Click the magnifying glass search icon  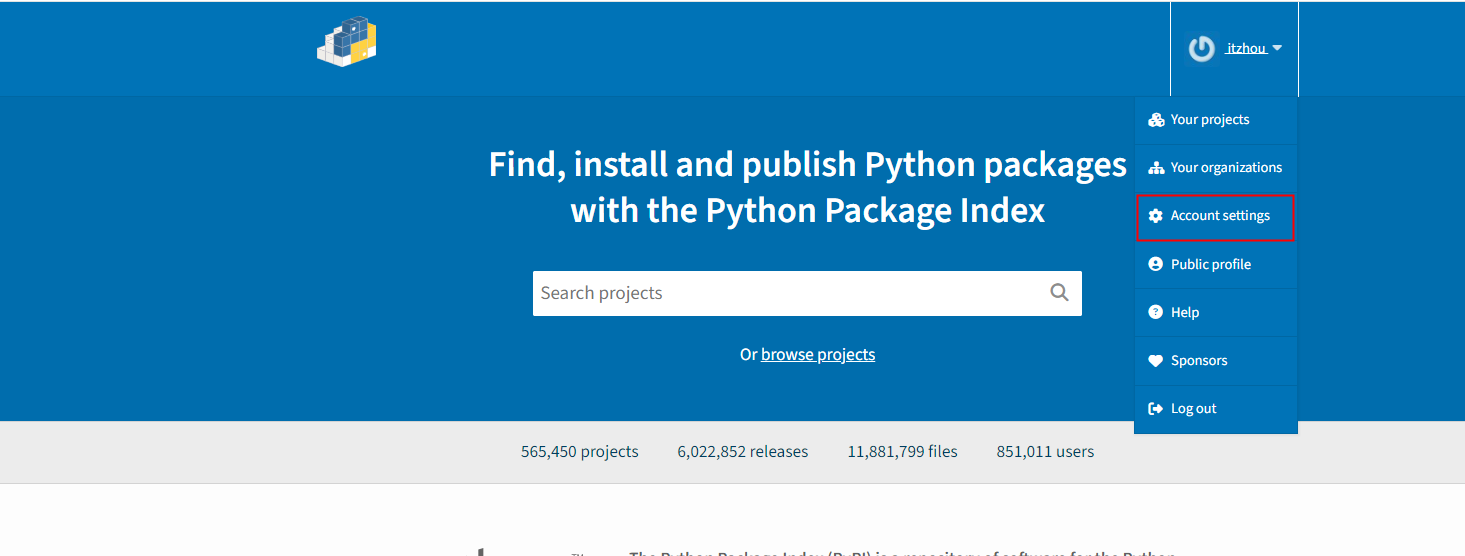[1059, 293]
